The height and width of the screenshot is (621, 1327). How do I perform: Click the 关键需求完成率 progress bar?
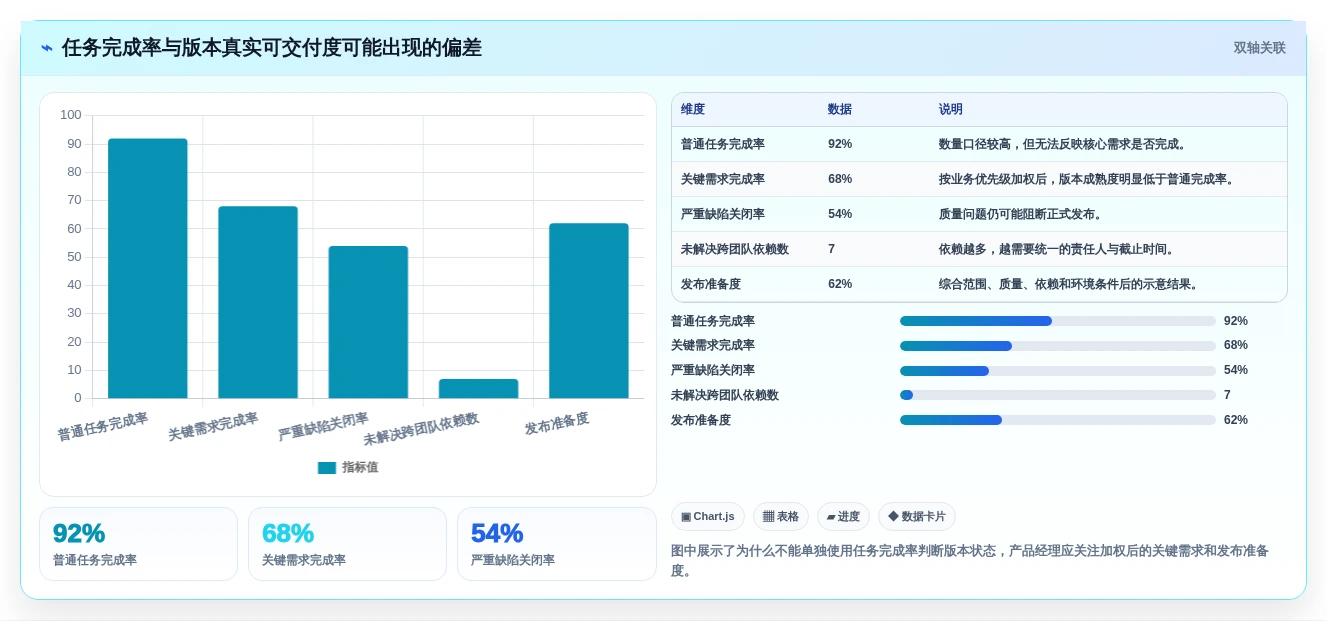1058,346
